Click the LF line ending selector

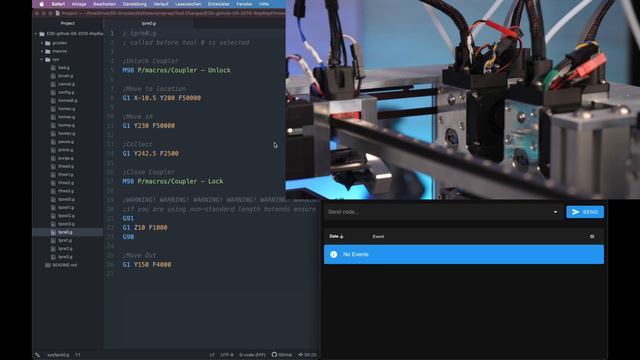tap(212, 355)
